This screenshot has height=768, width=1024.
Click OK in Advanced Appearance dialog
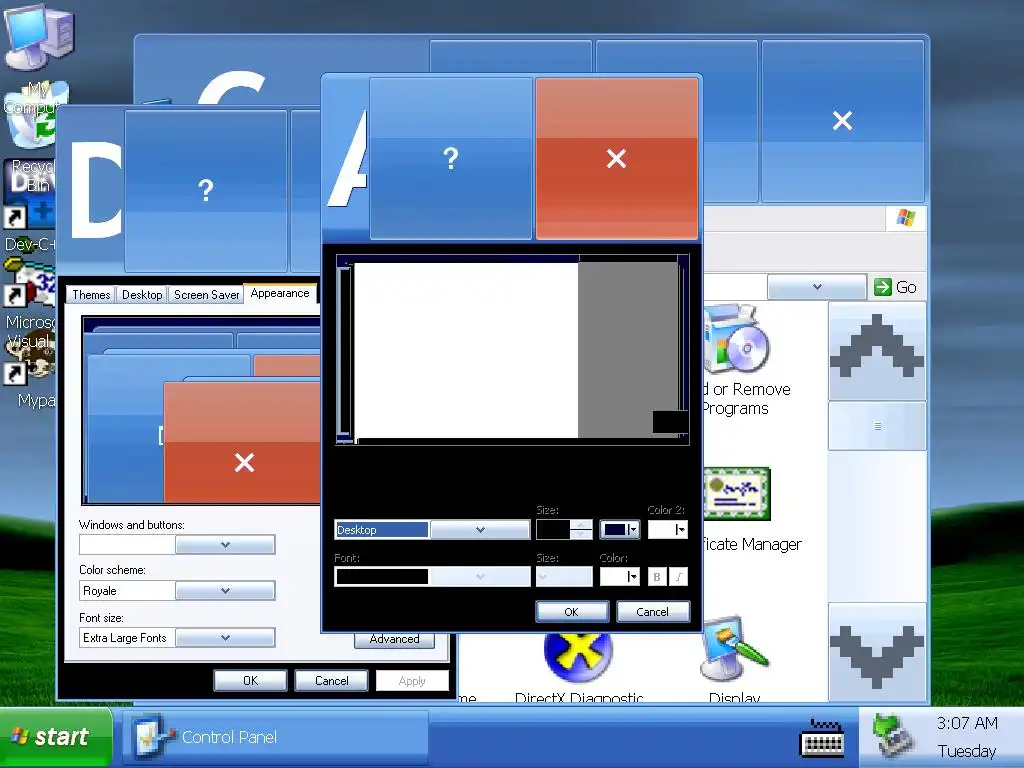click(571, 612)
